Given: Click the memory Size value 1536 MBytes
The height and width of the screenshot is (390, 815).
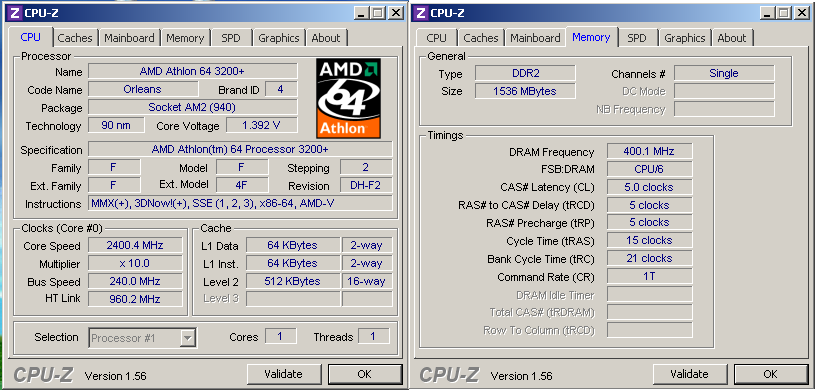Looking at the screenshot, I should (x=525, y=91).
